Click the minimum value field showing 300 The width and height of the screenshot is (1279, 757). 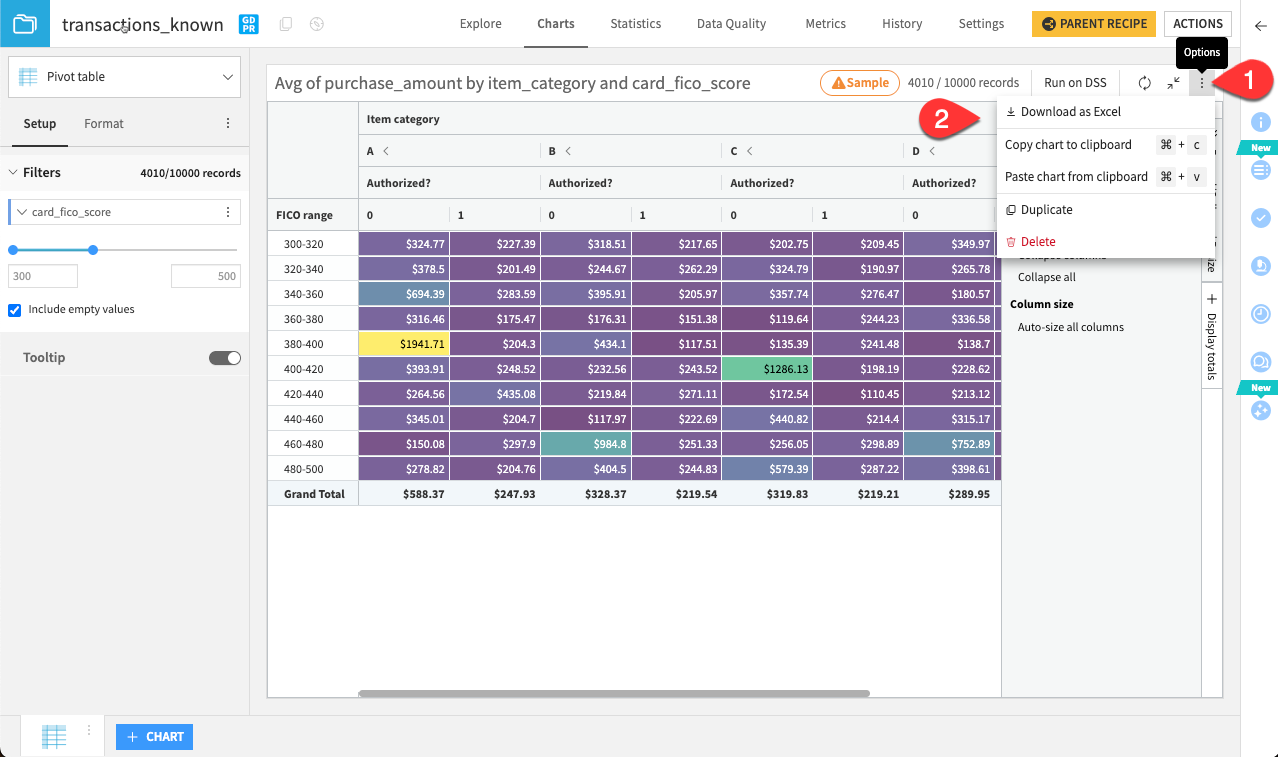pos(43,277)
